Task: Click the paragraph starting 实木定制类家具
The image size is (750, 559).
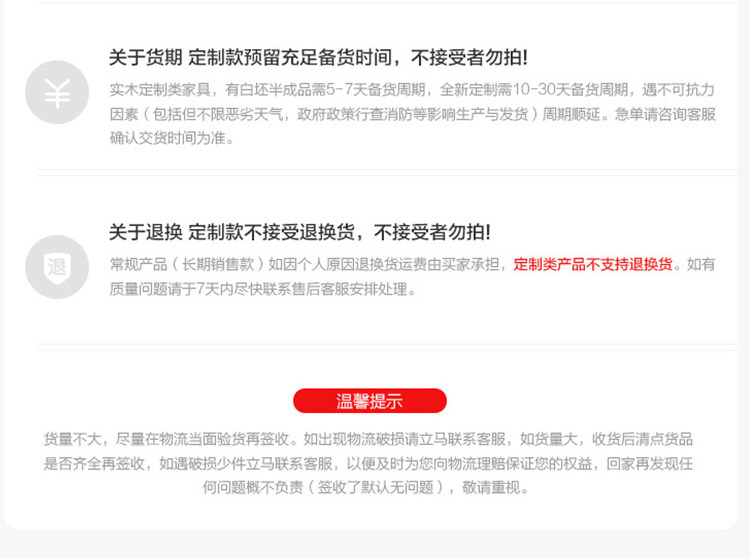Action: [412, 114]
